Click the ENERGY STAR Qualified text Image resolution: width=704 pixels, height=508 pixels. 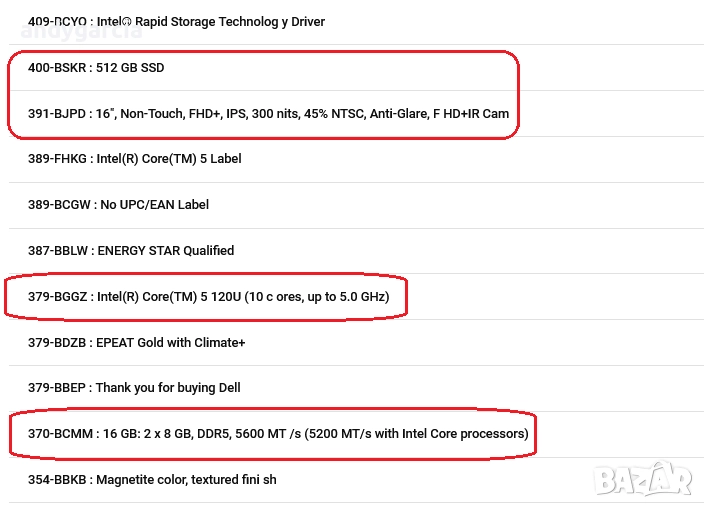165,250
